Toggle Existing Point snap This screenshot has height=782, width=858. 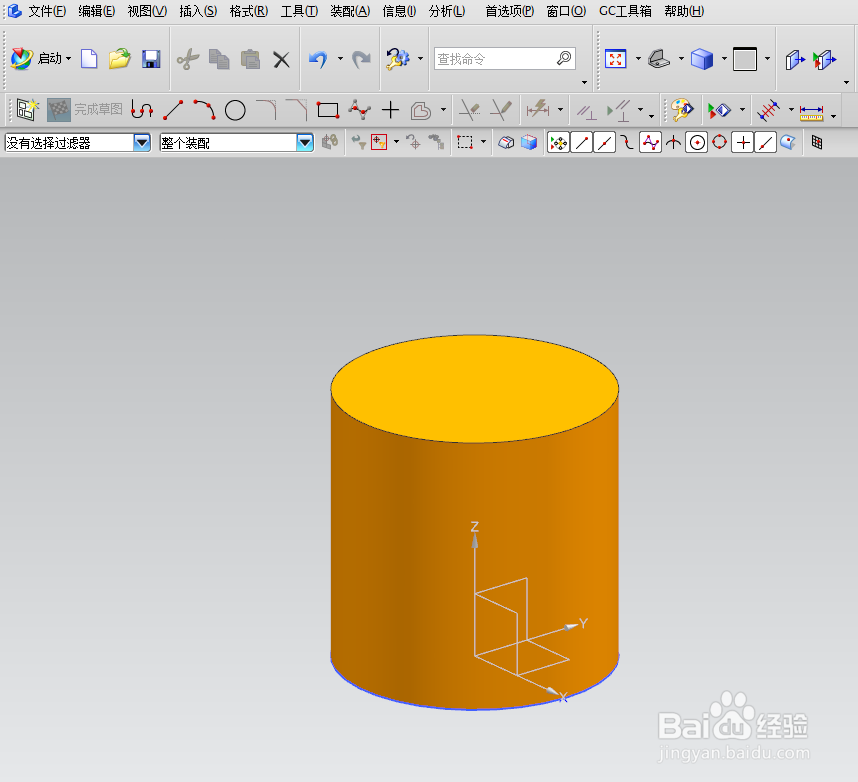pos(743,143)
